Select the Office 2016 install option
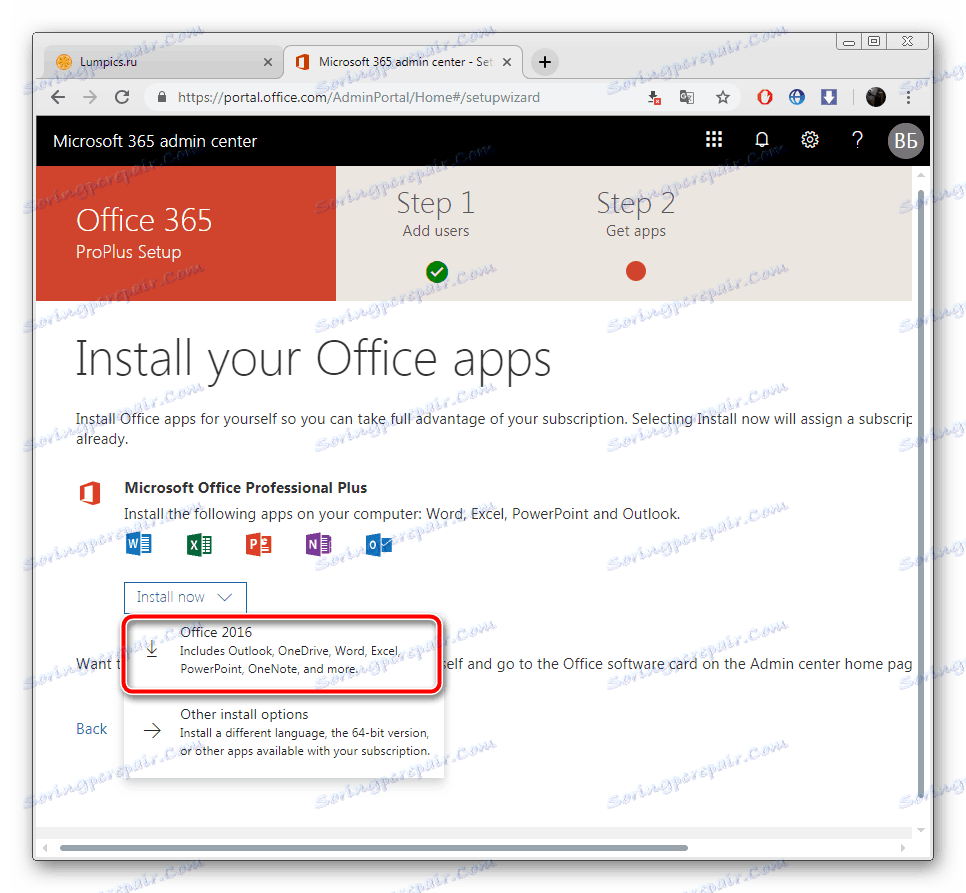 click(282, 653)
